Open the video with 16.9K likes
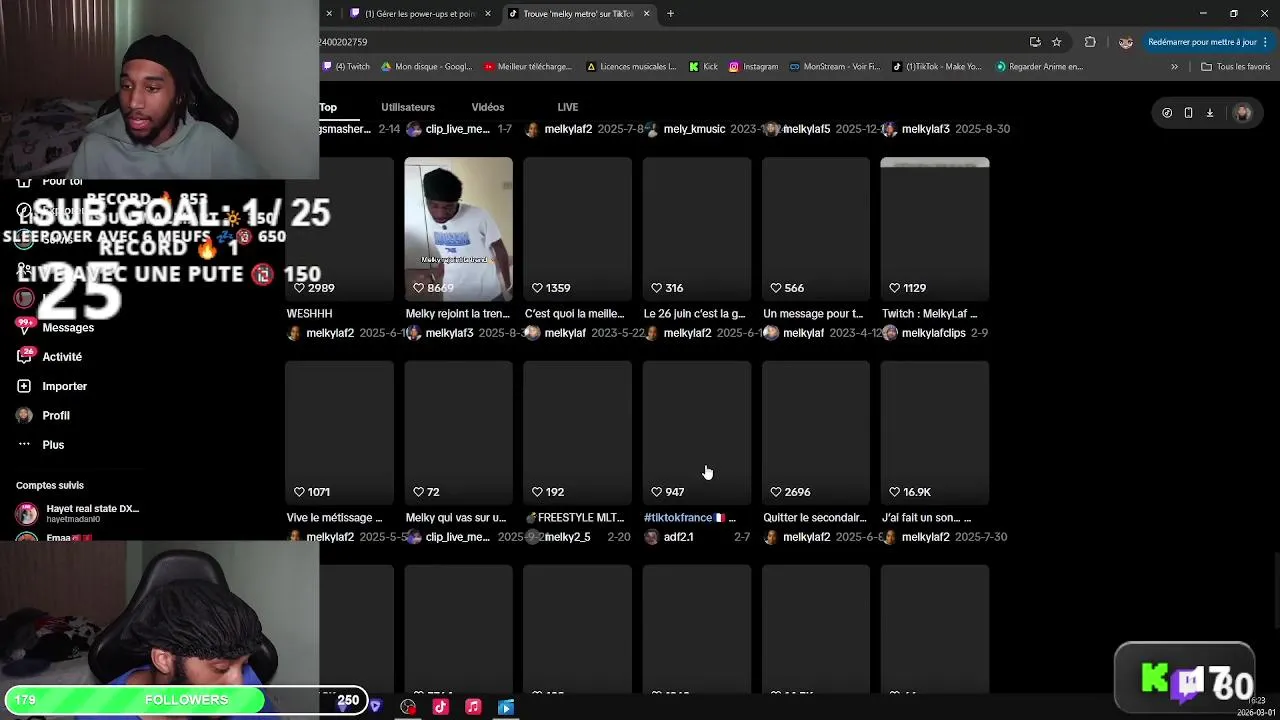 (935, 433)
